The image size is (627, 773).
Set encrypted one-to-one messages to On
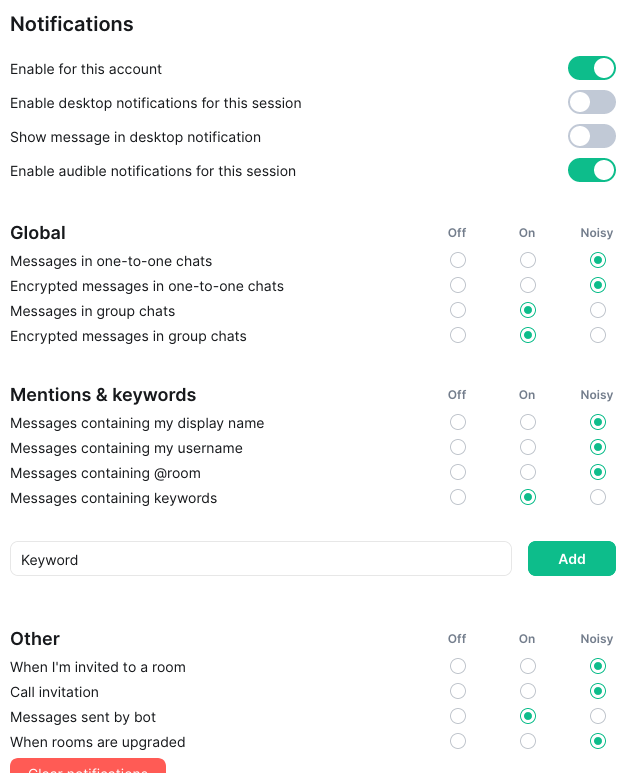point(528,285)
